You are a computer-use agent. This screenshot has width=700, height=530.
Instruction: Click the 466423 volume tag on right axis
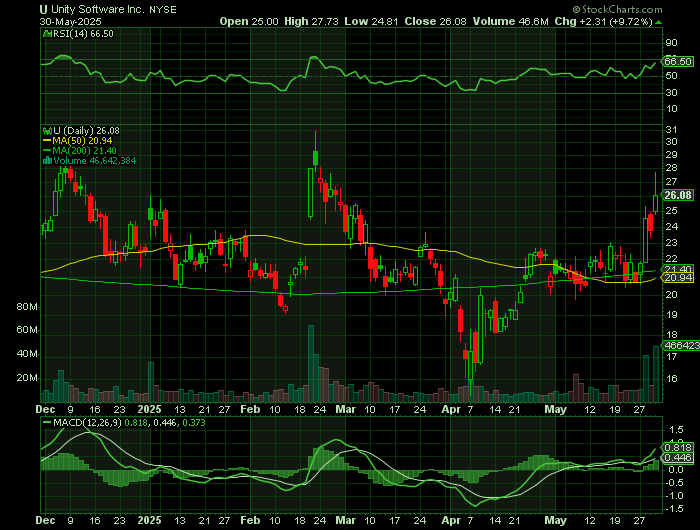point(681,346)
